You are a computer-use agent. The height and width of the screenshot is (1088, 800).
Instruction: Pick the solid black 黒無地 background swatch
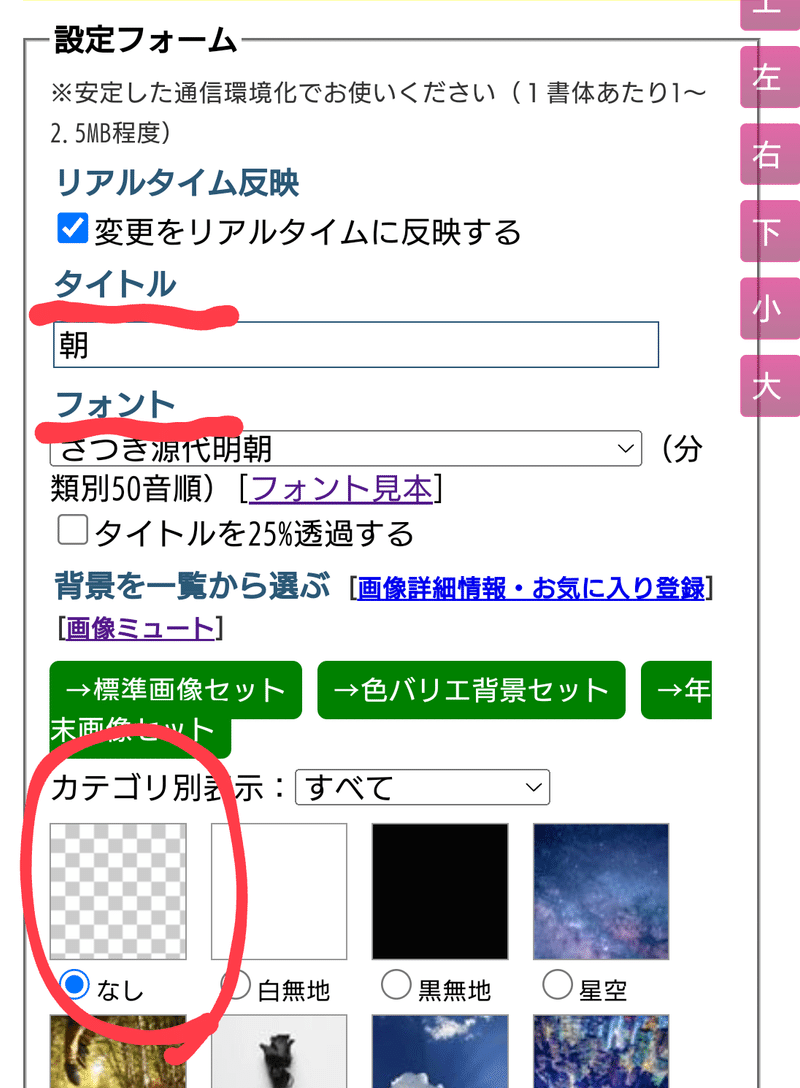pyautogui.click(x=440, y=892)
